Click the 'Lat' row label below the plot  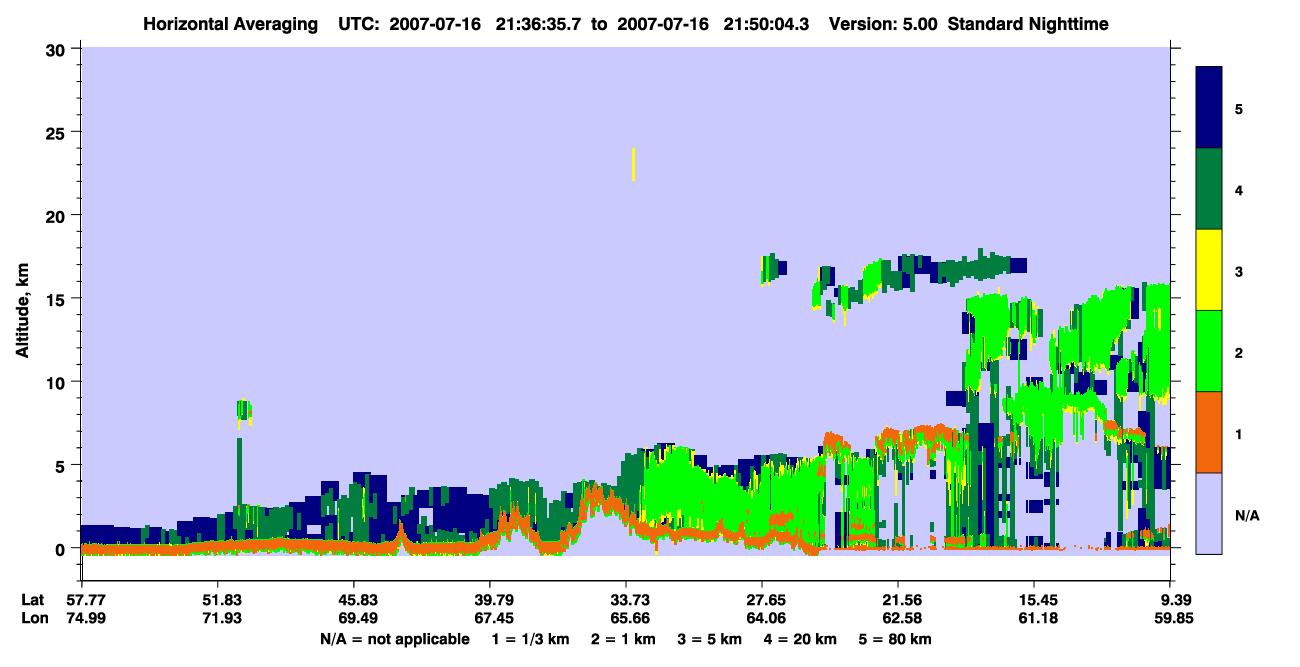pyautogui.click(x=33, y=600)
